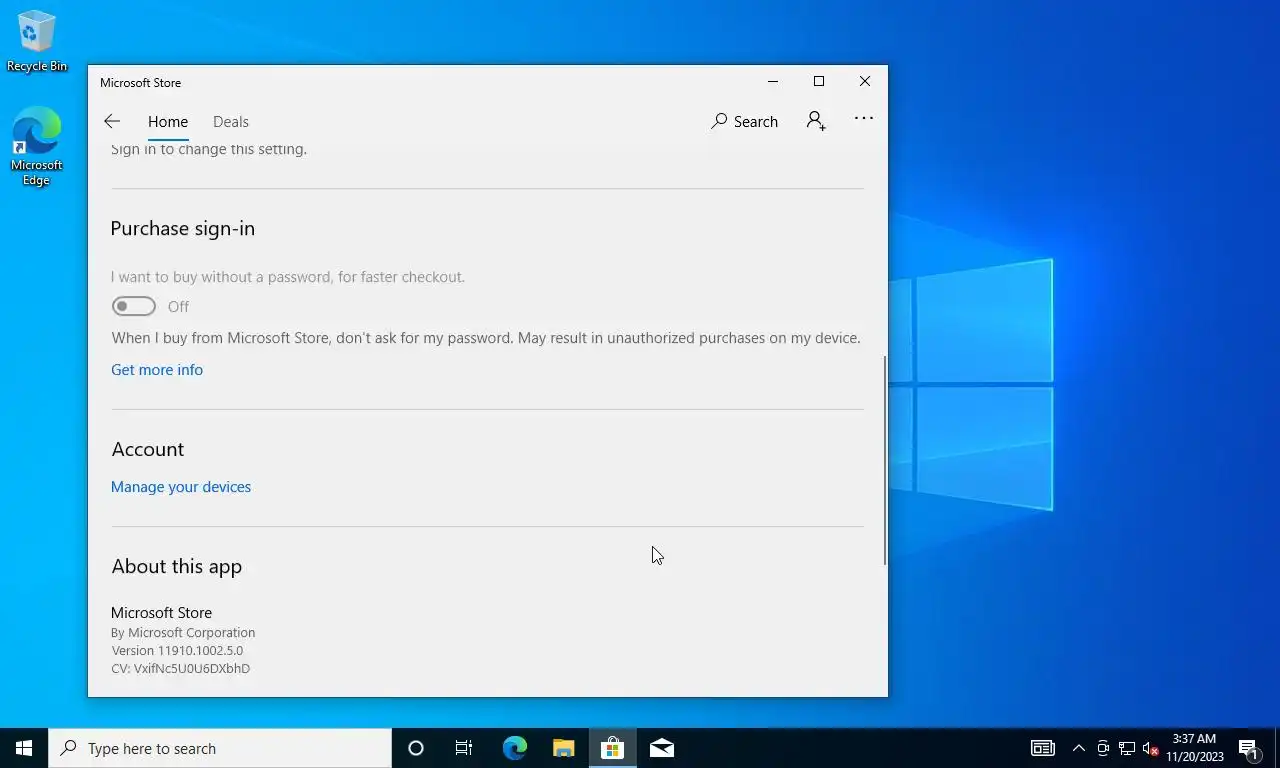
Task: Open File Explorer from the taskbar
Action: pyautogui.click(x=563, y=748)
